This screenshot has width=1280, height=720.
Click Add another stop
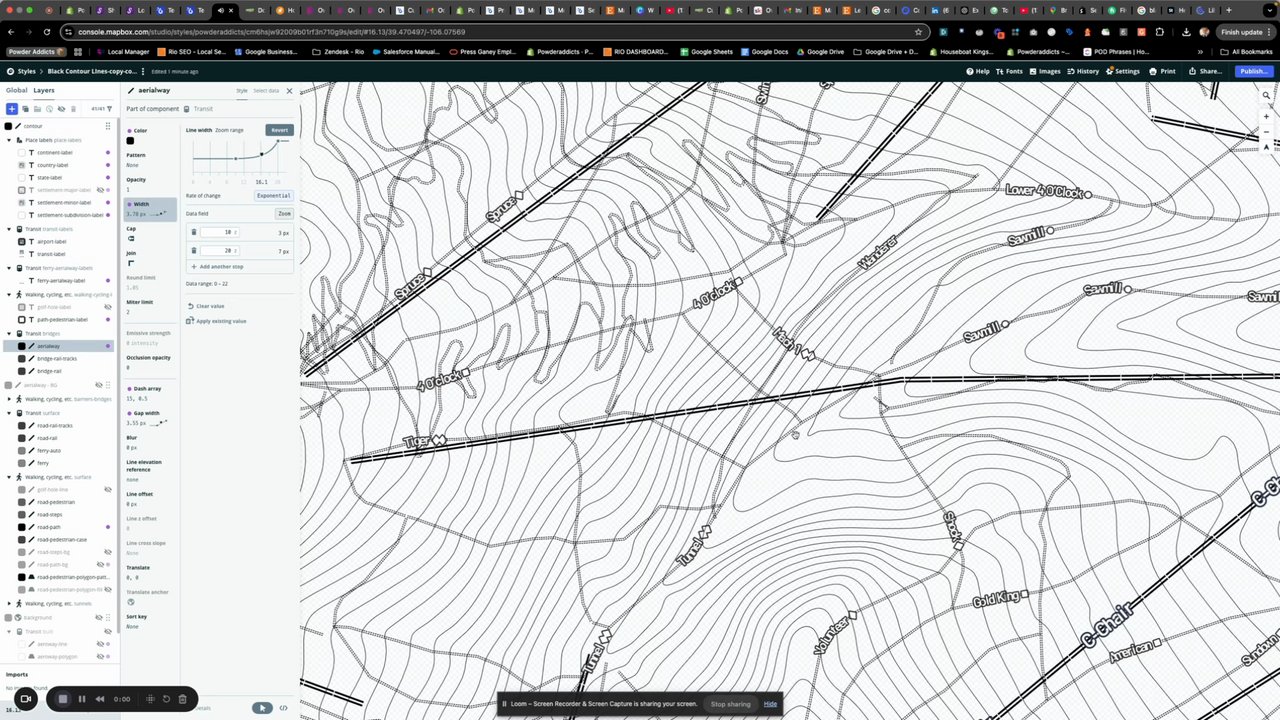[217, 267]
